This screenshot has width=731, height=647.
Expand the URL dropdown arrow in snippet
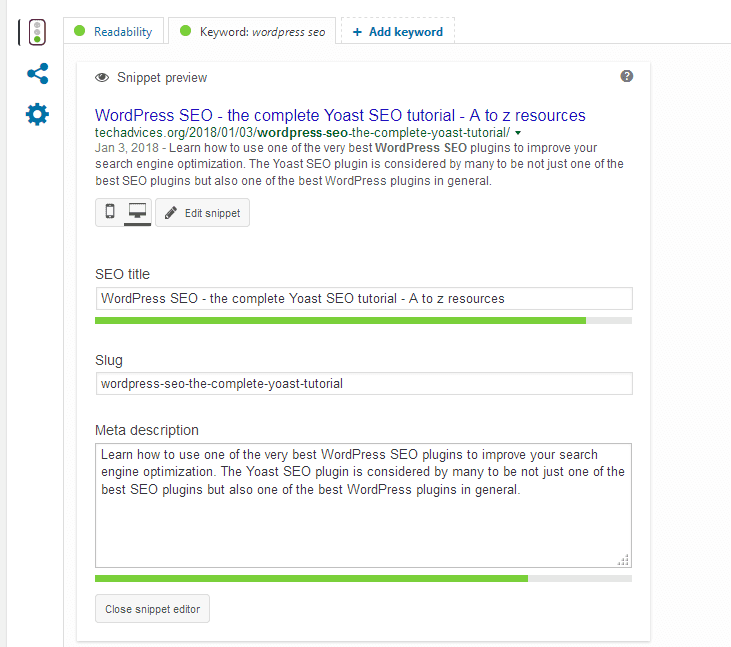tap(518, 133)
